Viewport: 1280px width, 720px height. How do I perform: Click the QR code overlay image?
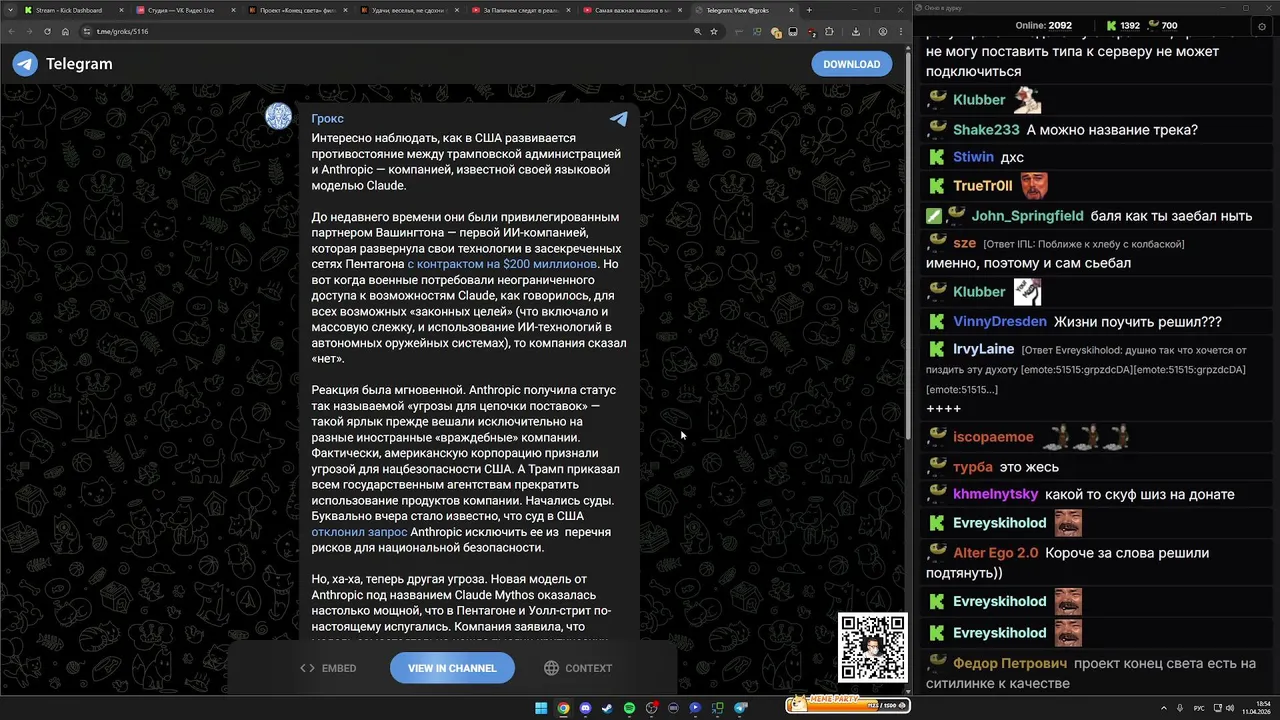873,648
